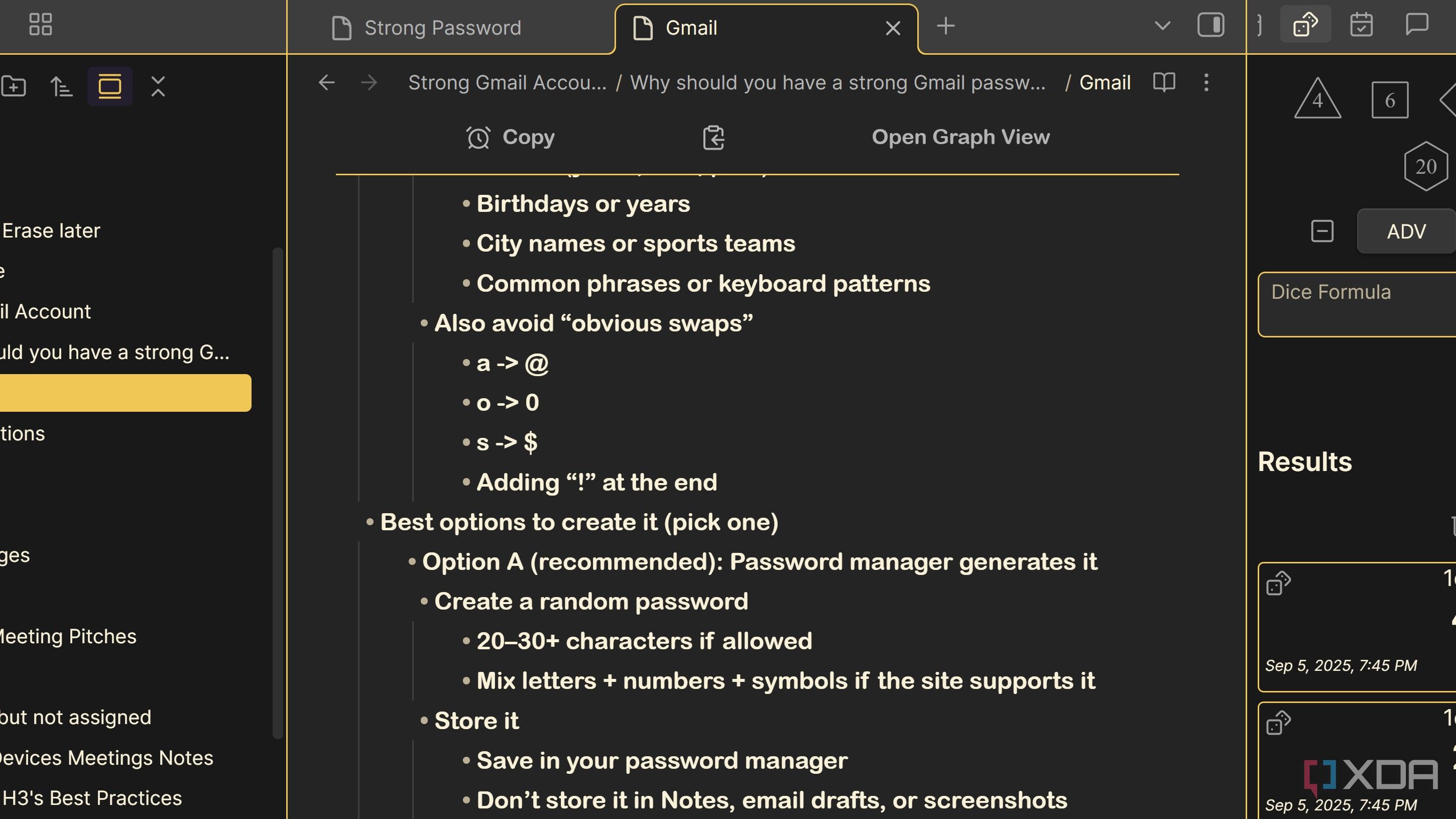Toggle the right sidebar panel icon

pos(1210,25)
